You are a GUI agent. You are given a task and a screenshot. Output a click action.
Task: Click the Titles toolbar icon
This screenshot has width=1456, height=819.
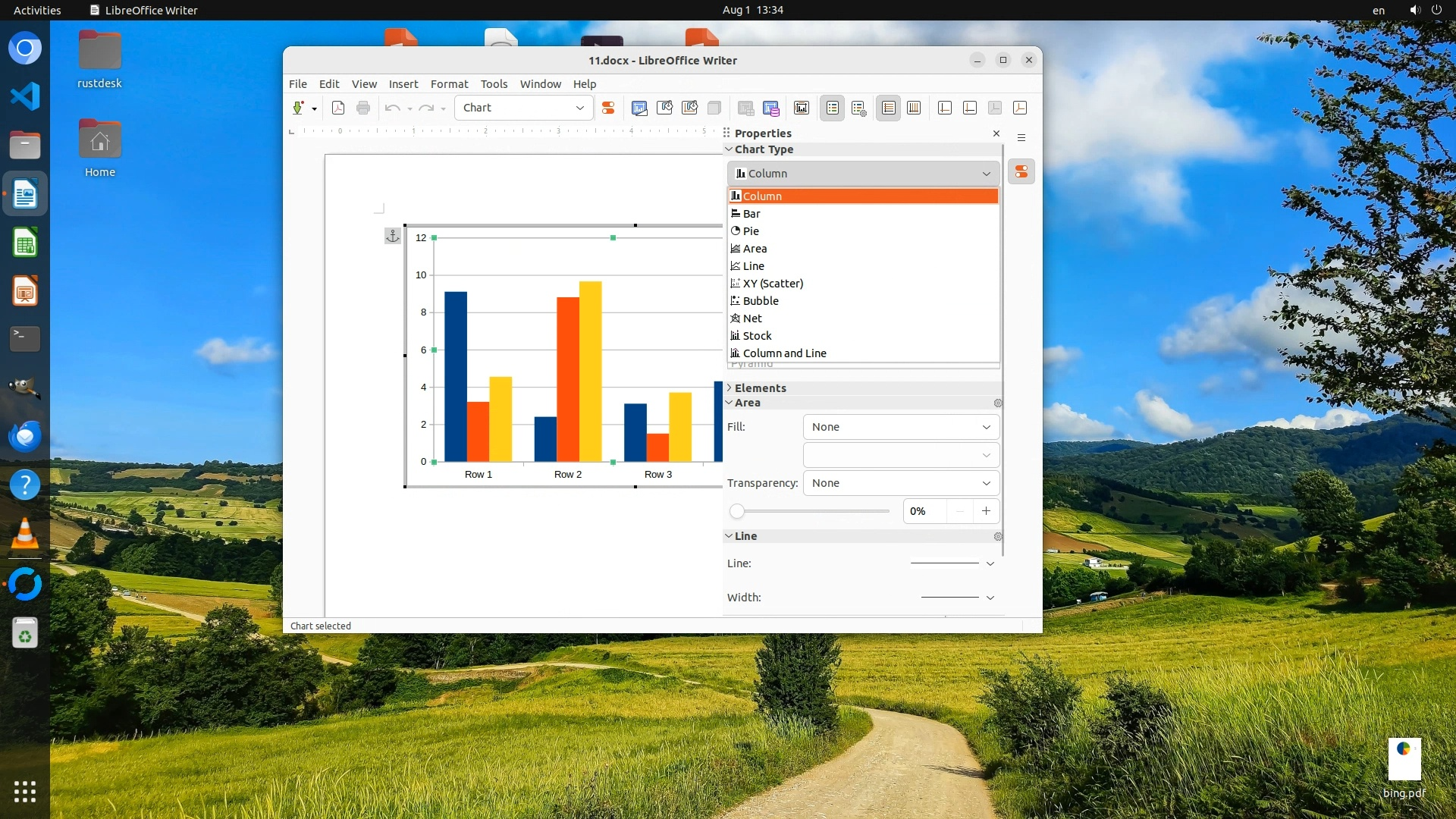pyautogui.click(x=802, y=108)
